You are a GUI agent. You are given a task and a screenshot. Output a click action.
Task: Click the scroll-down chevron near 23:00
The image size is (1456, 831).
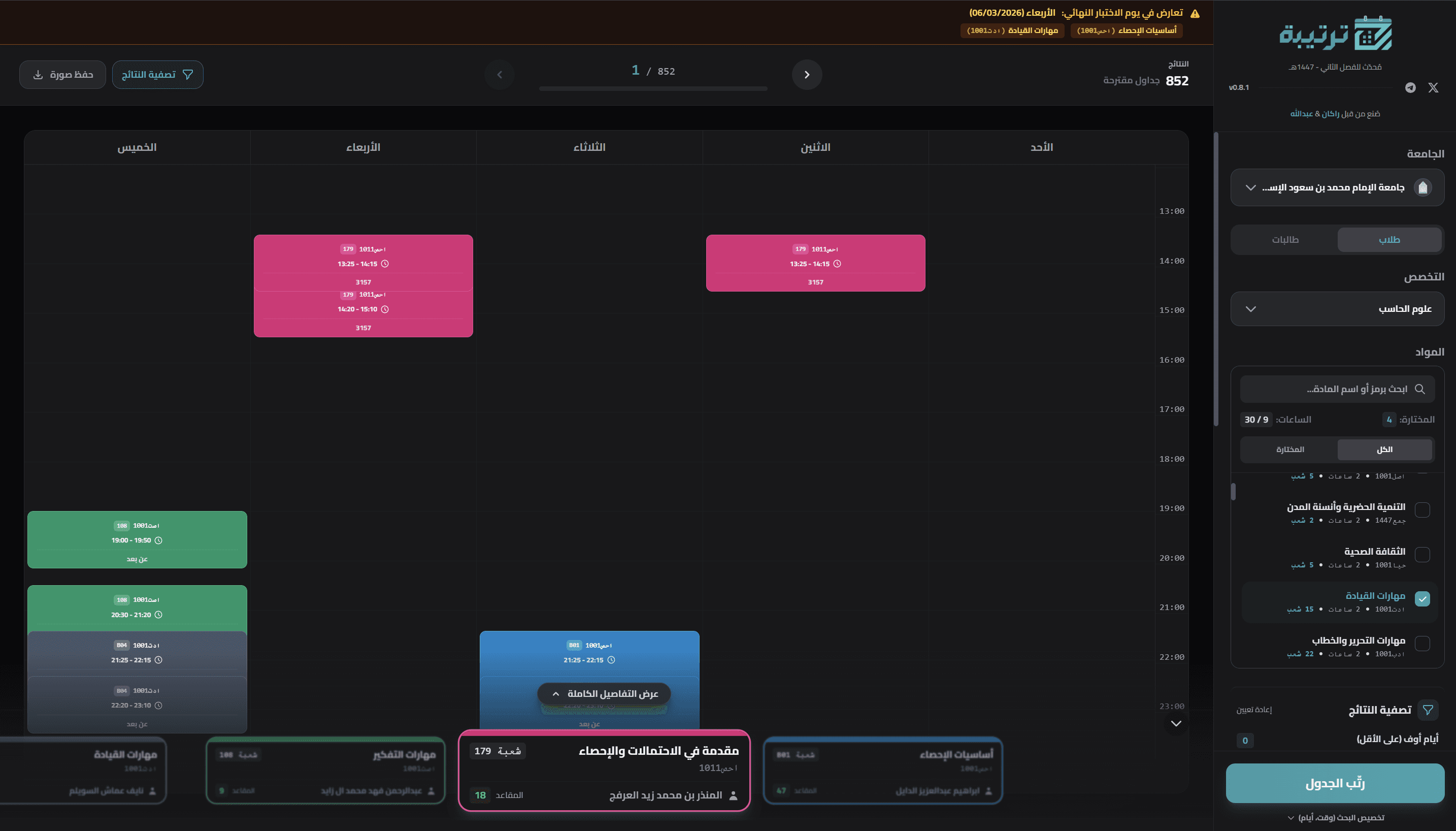pos(1175,723)
